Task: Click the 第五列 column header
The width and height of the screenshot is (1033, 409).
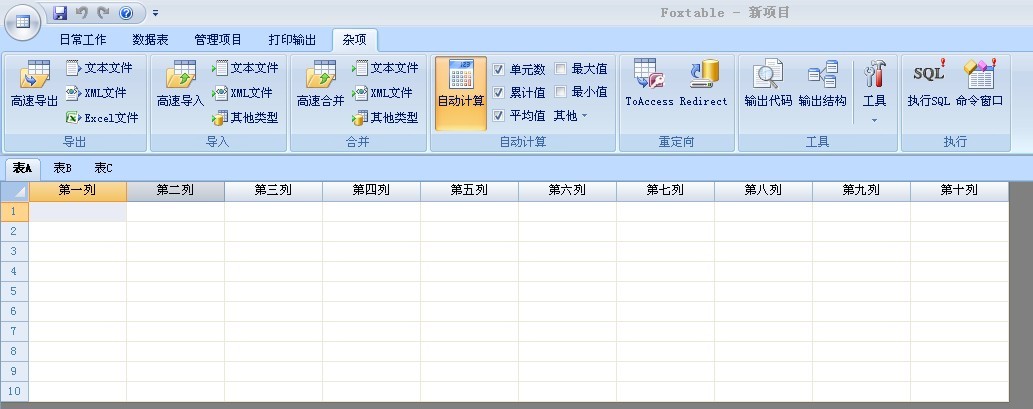Action: coord(470,191)
